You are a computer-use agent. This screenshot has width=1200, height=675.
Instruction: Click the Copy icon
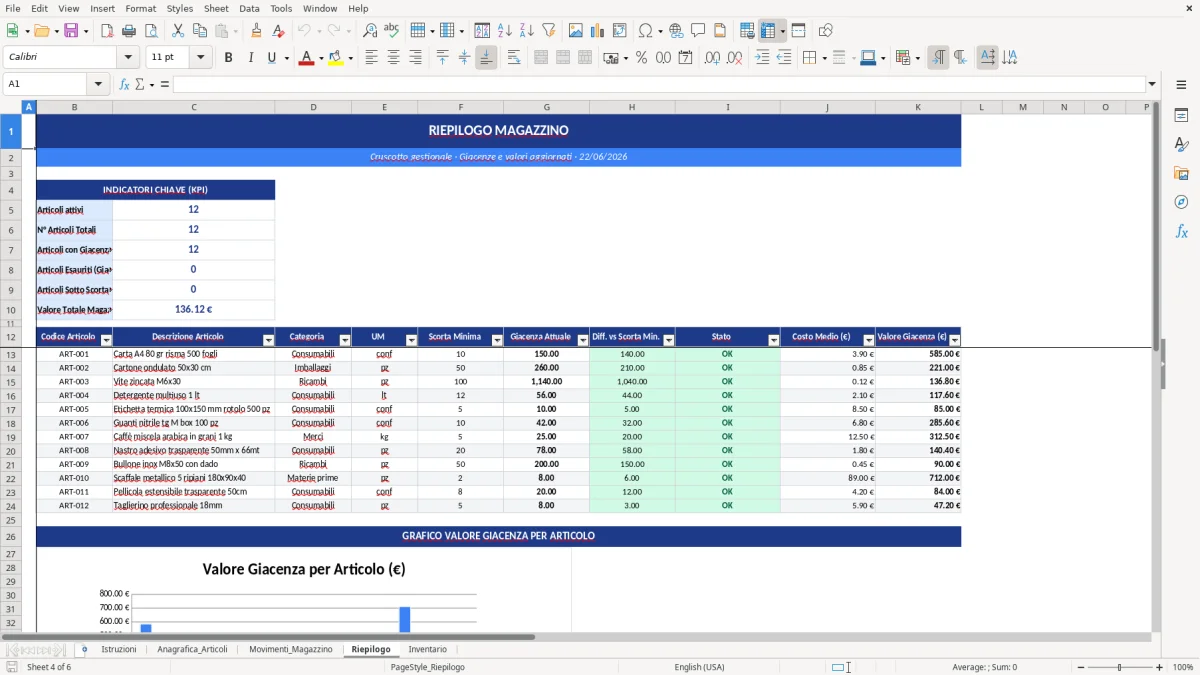click(x=199, y=31)
